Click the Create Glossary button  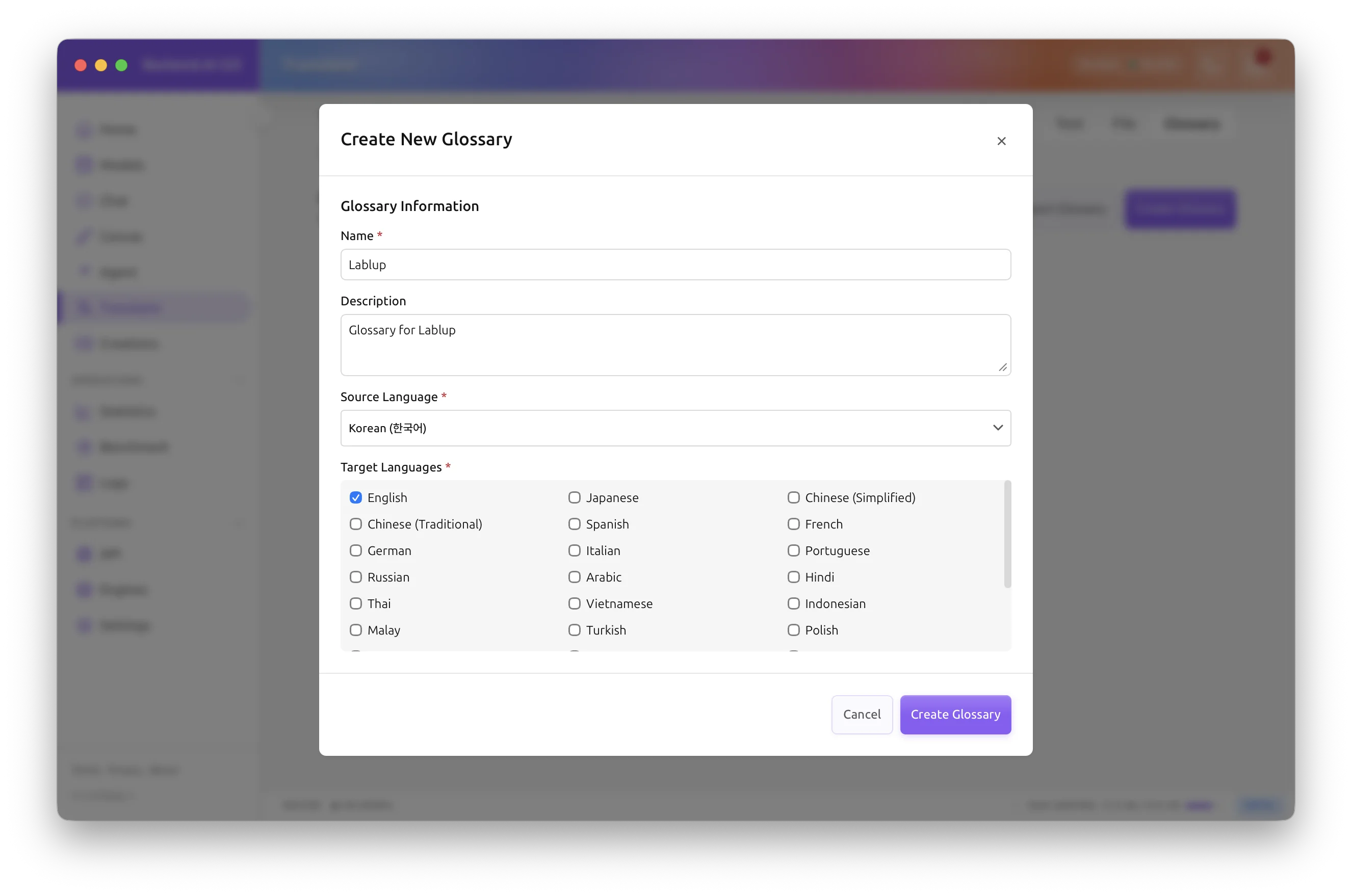click(x=955, y=714)
